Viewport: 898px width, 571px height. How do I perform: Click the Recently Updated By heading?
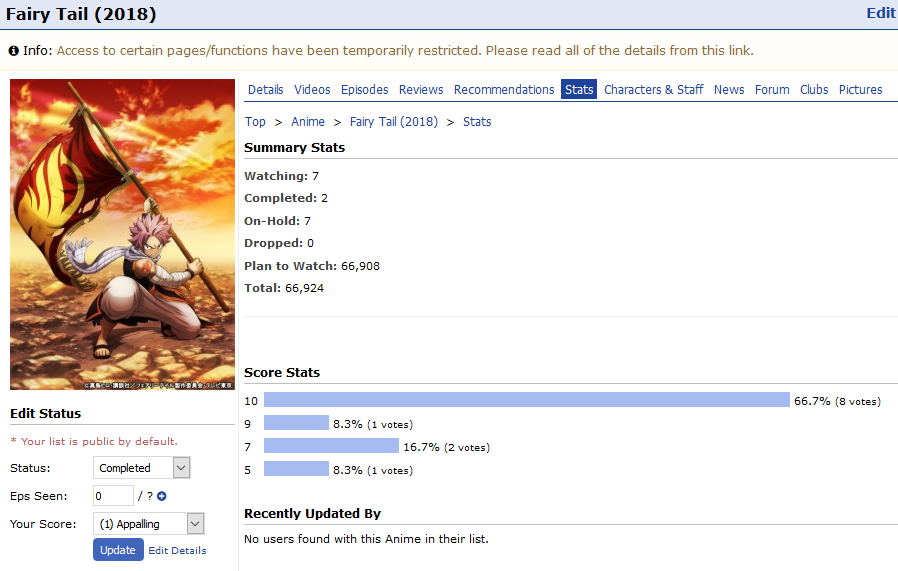click(x=312, y=514)
